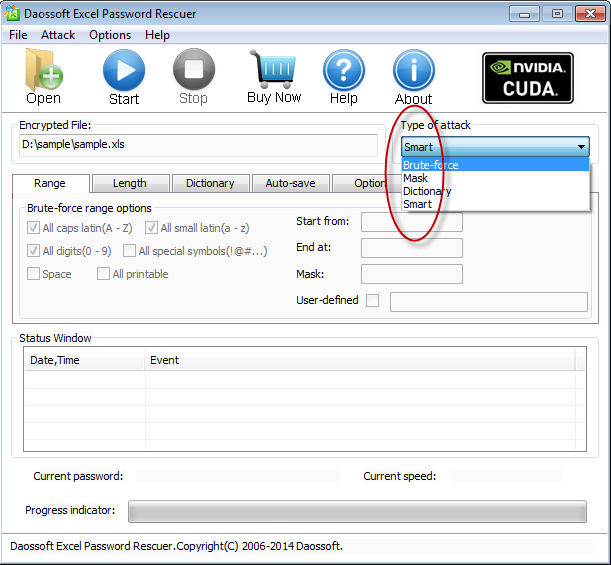
Task: Click the Stop toolbar icon
Action: (194, 69)
